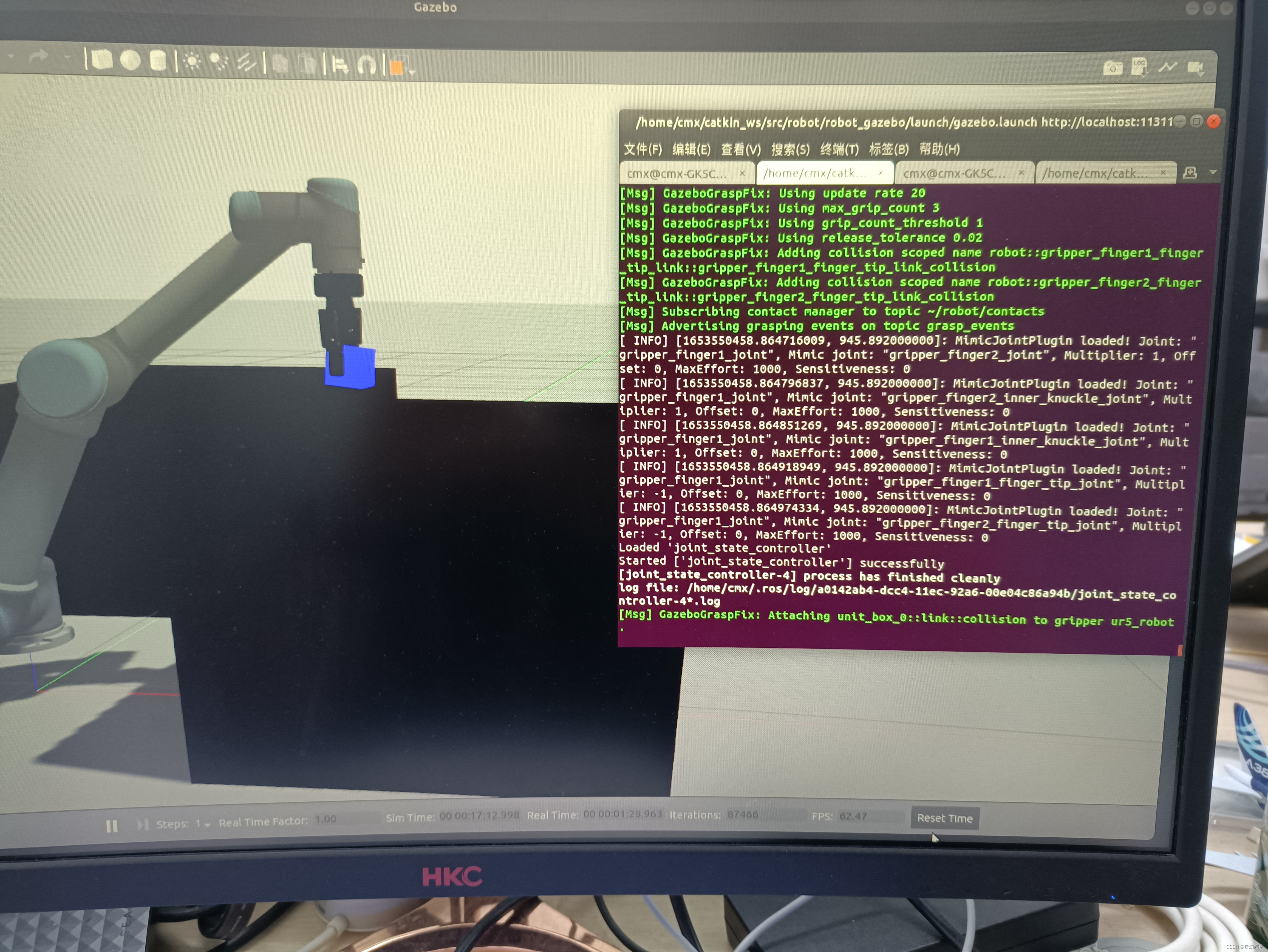Image resolution: width=1268 pixels, height=952 pixels.
Task: Open the 查看(V) menu in terminal
Action: (x=741, y=150)
